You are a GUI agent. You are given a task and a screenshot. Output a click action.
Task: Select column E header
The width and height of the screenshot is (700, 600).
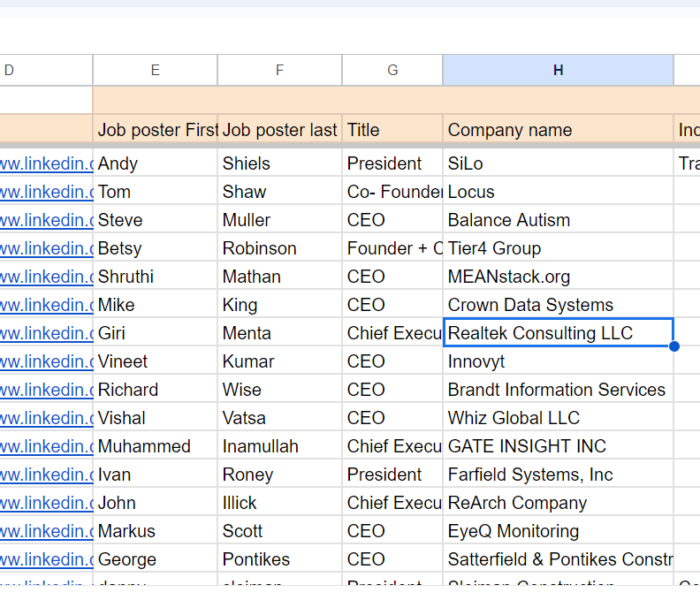point(155,70)
